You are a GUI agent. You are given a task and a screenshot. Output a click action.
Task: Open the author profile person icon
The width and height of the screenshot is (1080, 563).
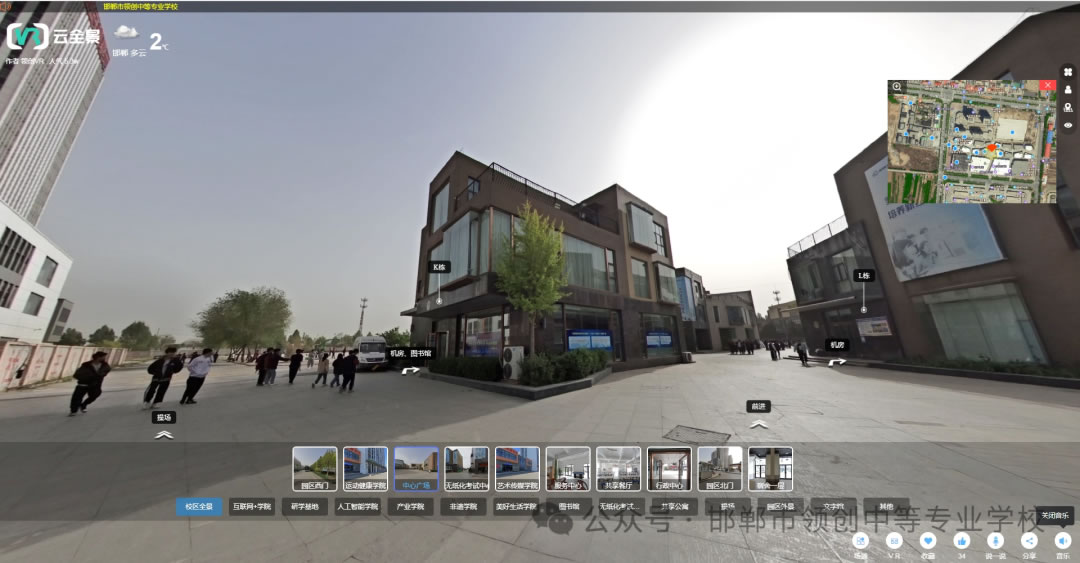point(1068,90)
